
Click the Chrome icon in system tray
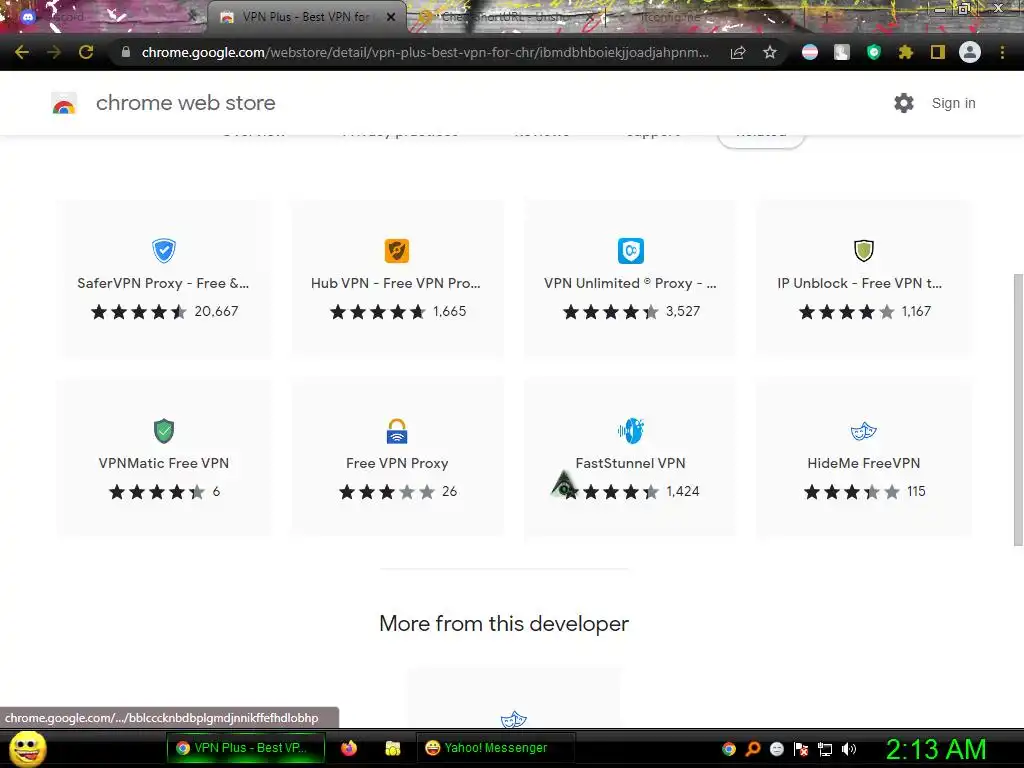[729, 749]
